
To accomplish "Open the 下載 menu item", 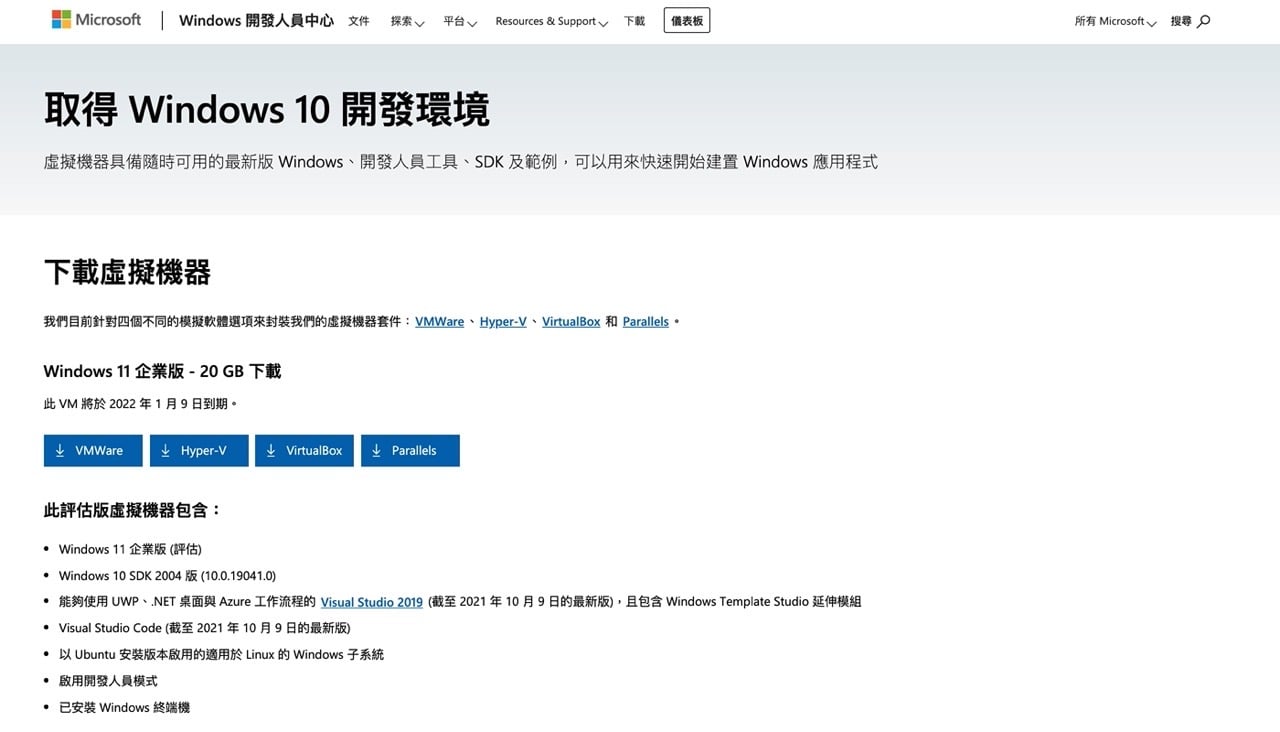I will [x=635, y=21].
